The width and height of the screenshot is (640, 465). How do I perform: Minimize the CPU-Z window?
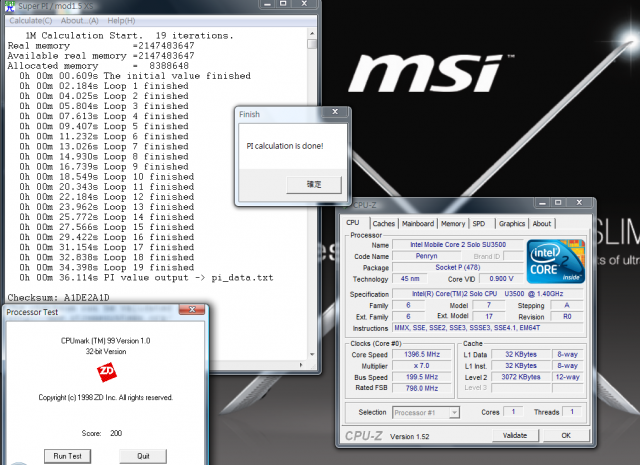542,202
